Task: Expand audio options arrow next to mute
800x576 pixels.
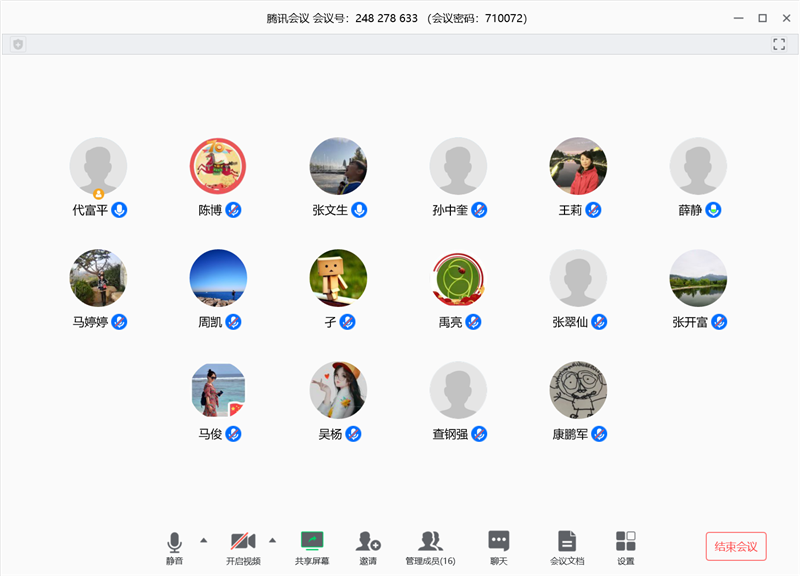Action: point(204,540)
